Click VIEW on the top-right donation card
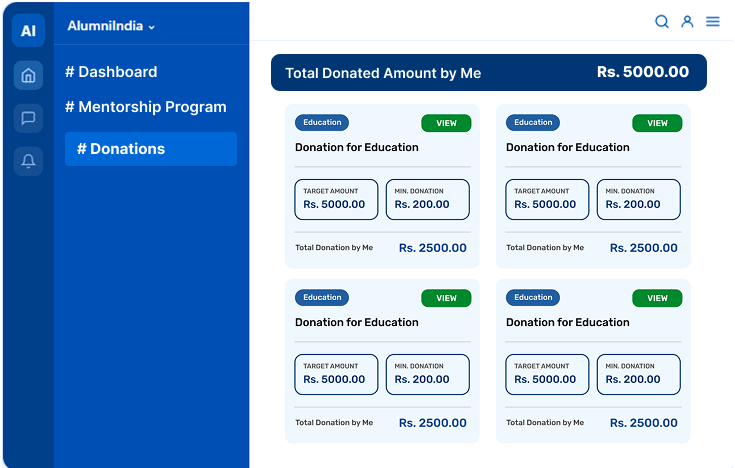 [657, 123]
